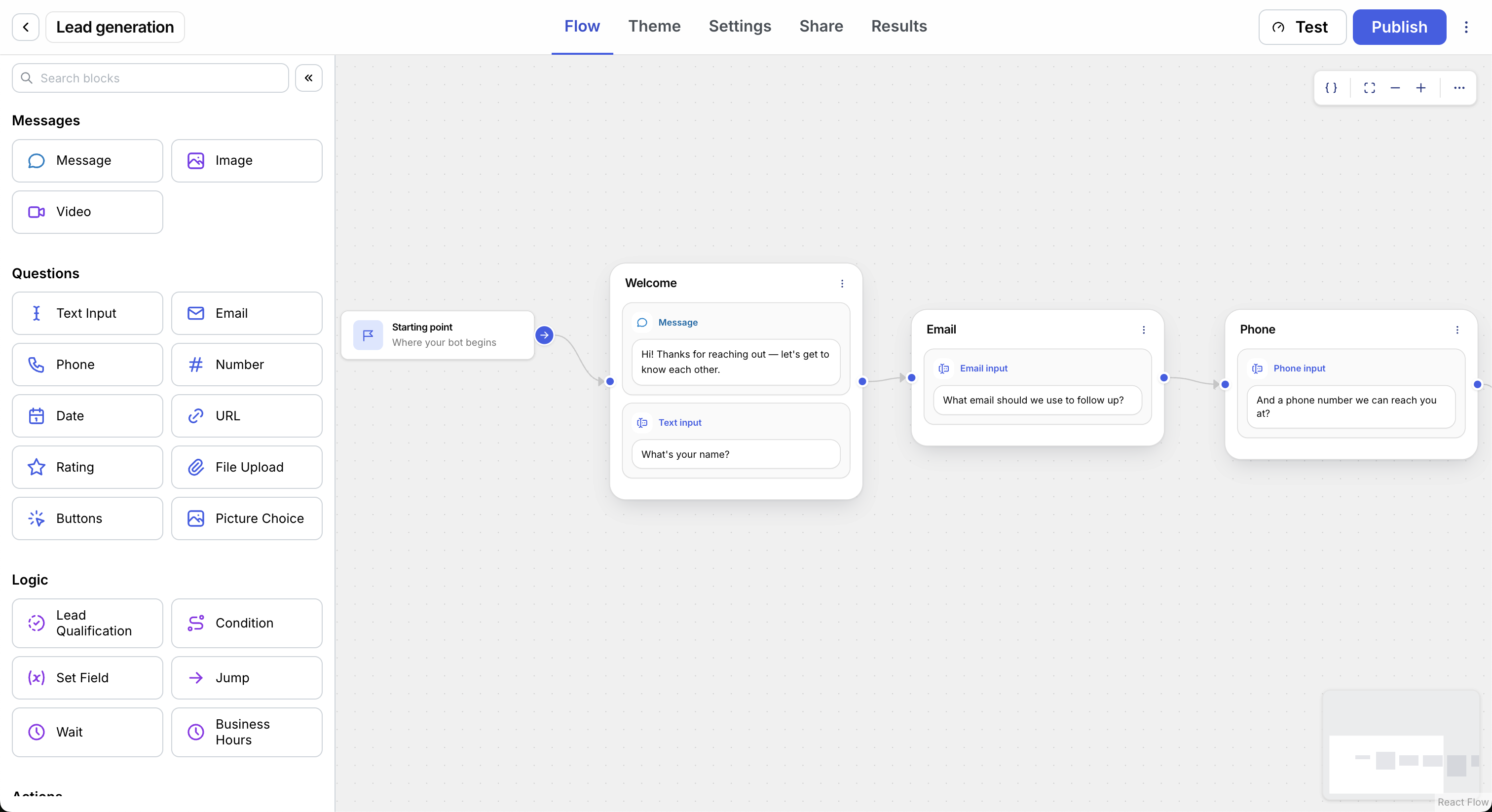Switch to the Theme tab
This screenshot has height=812, width=1492.
click(x=655, y=27)
